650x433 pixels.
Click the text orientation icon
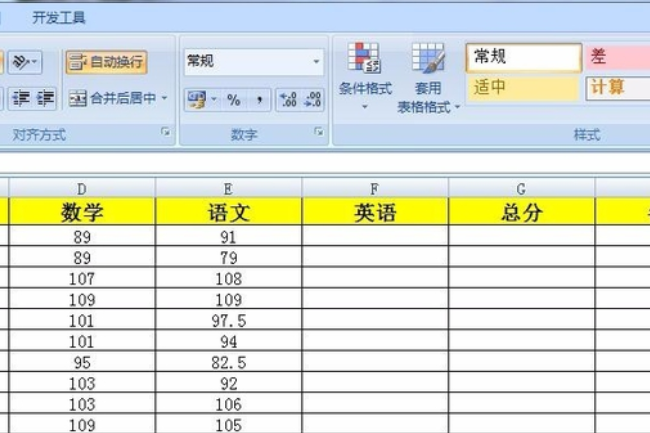[x=21, y=62]
